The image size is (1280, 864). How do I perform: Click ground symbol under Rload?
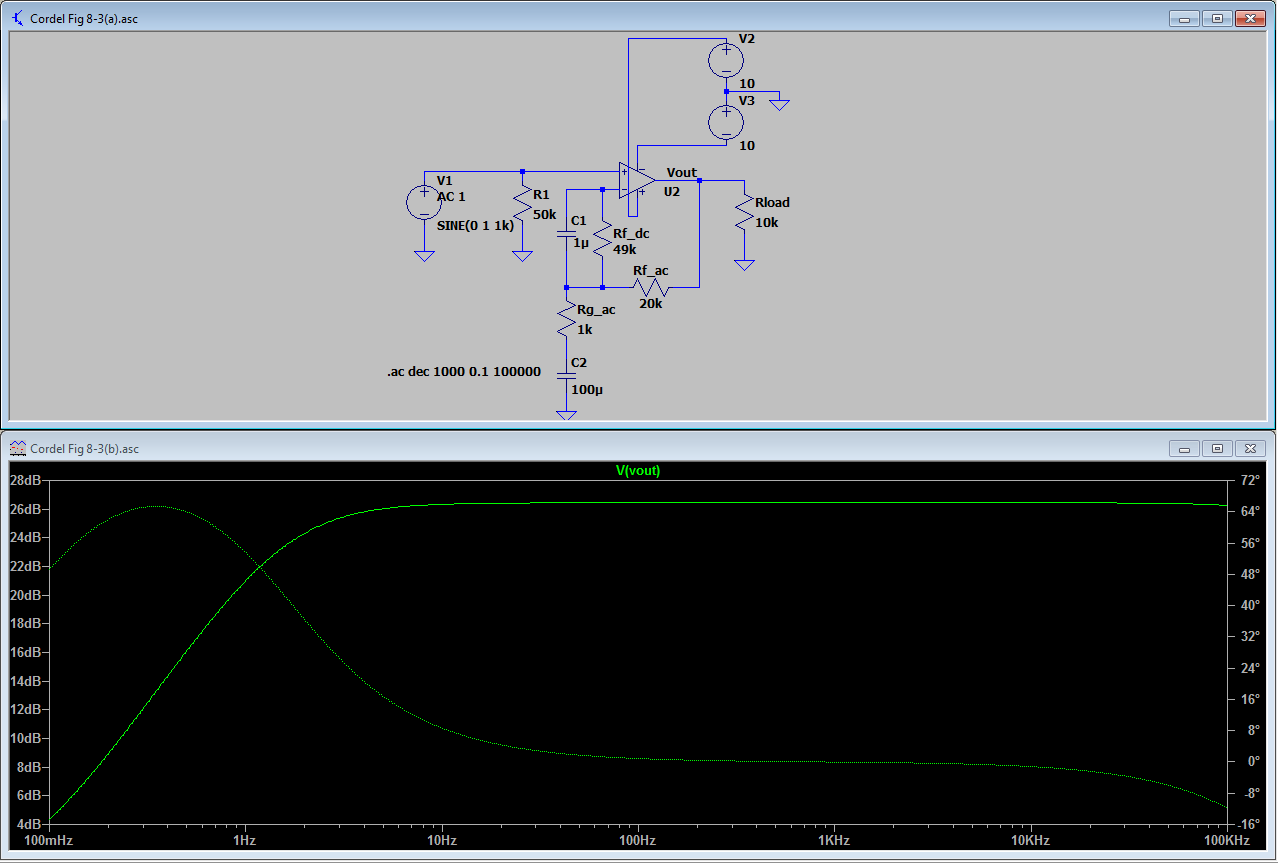coord(744,265)
